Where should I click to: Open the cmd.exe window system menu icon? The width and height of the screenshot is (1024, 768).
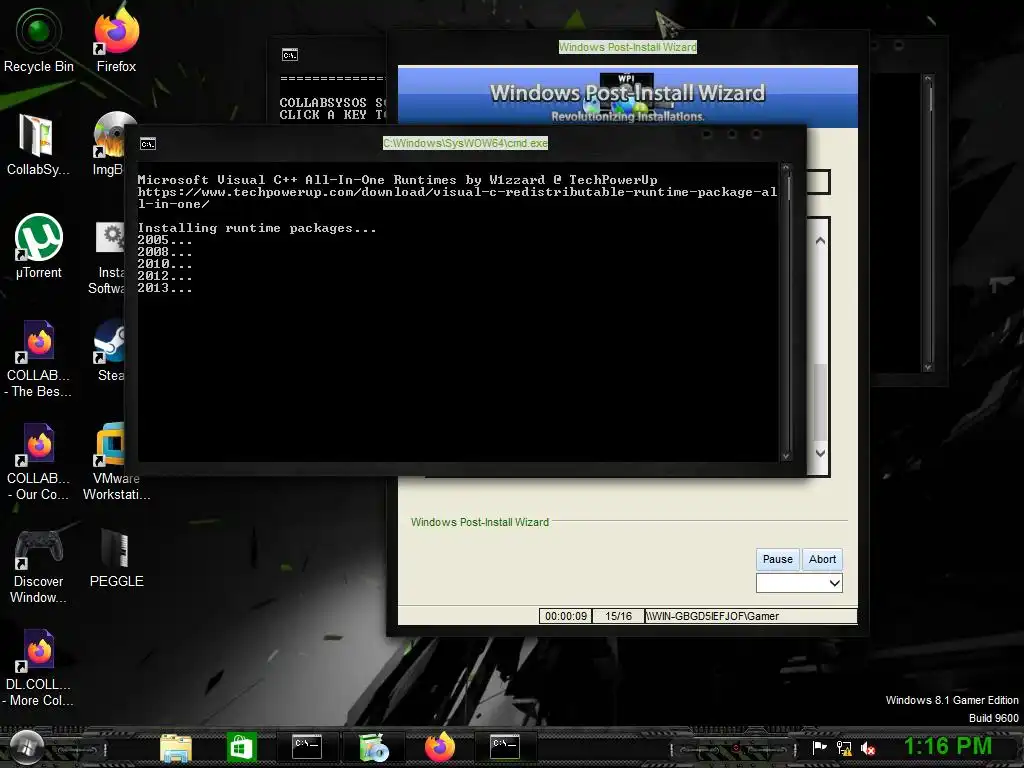pos(148,144)
